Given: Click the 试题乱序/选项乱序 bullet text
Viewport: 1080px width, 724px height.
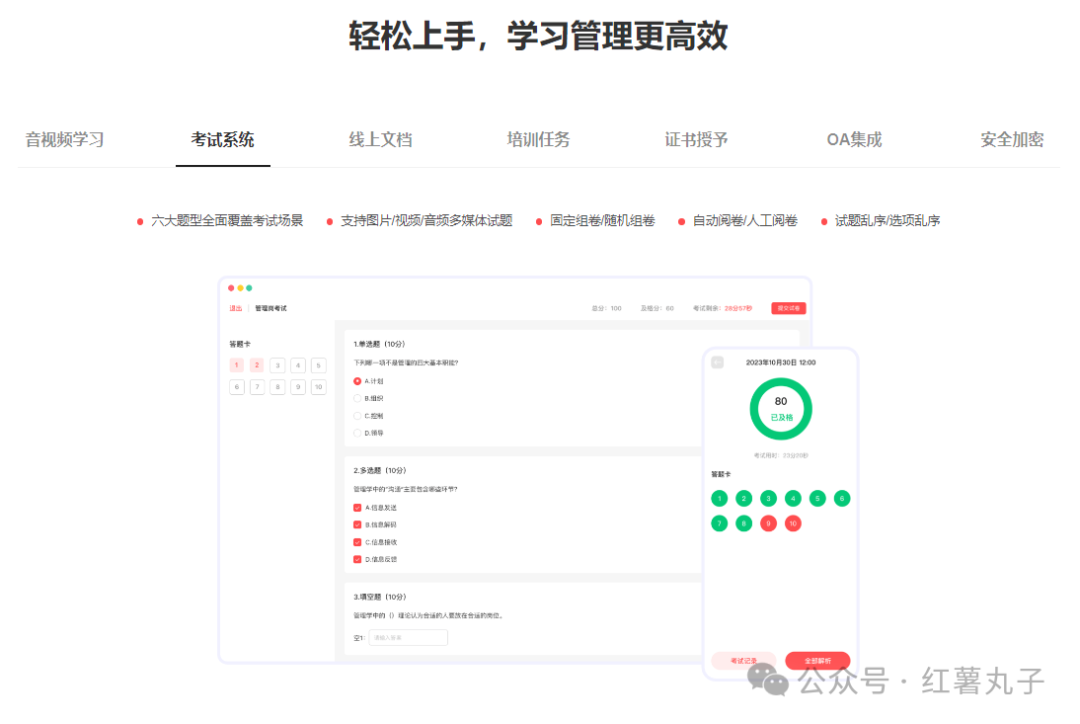Looking at the screenshot, I should [x=888, y=220].
